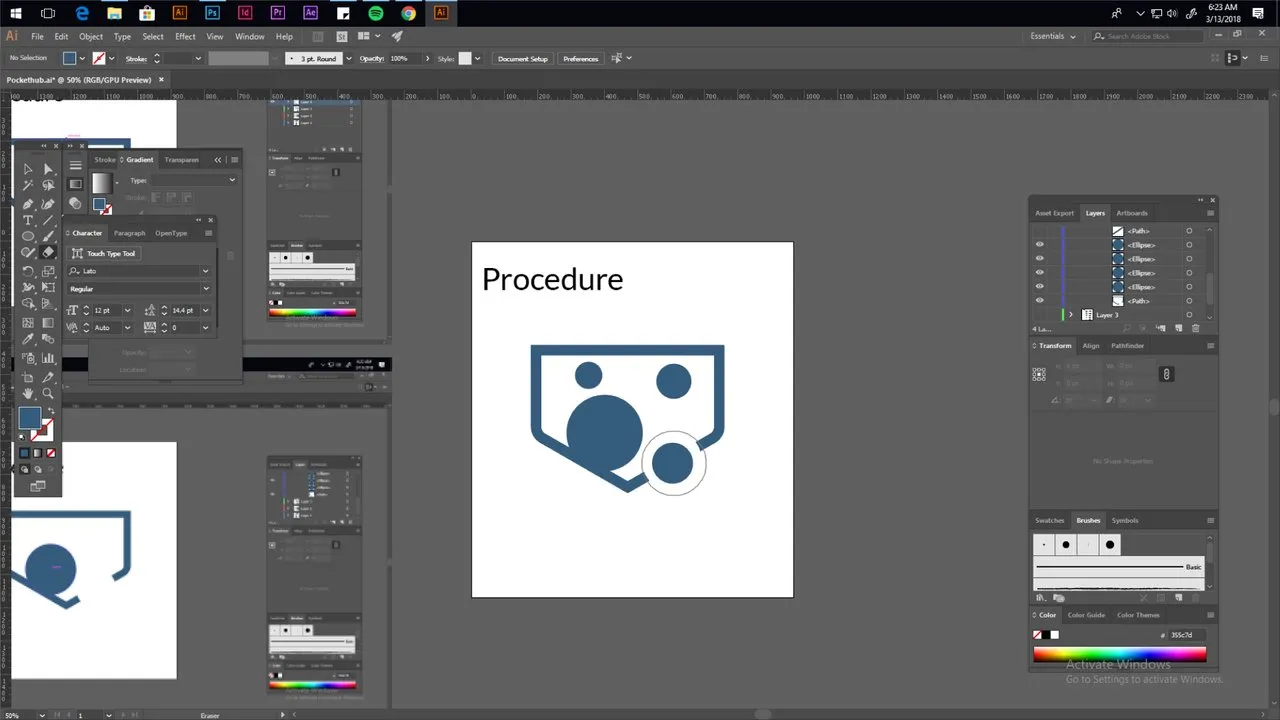
Task: Open the Regular font style dropdown
Action: [x=206, y=289]
